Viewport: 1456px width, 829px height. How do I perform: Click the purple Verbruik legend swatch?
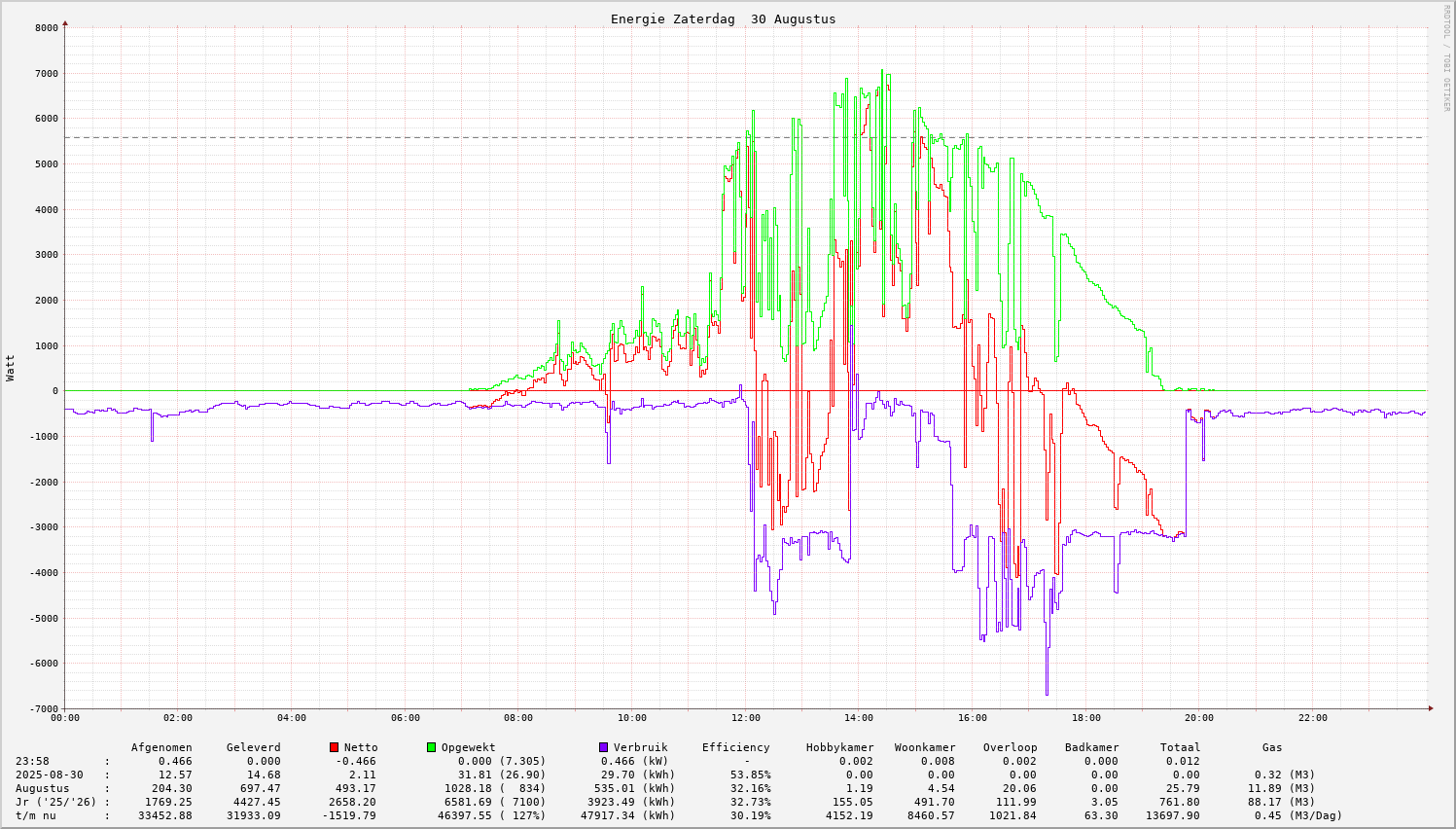(603, 747)
